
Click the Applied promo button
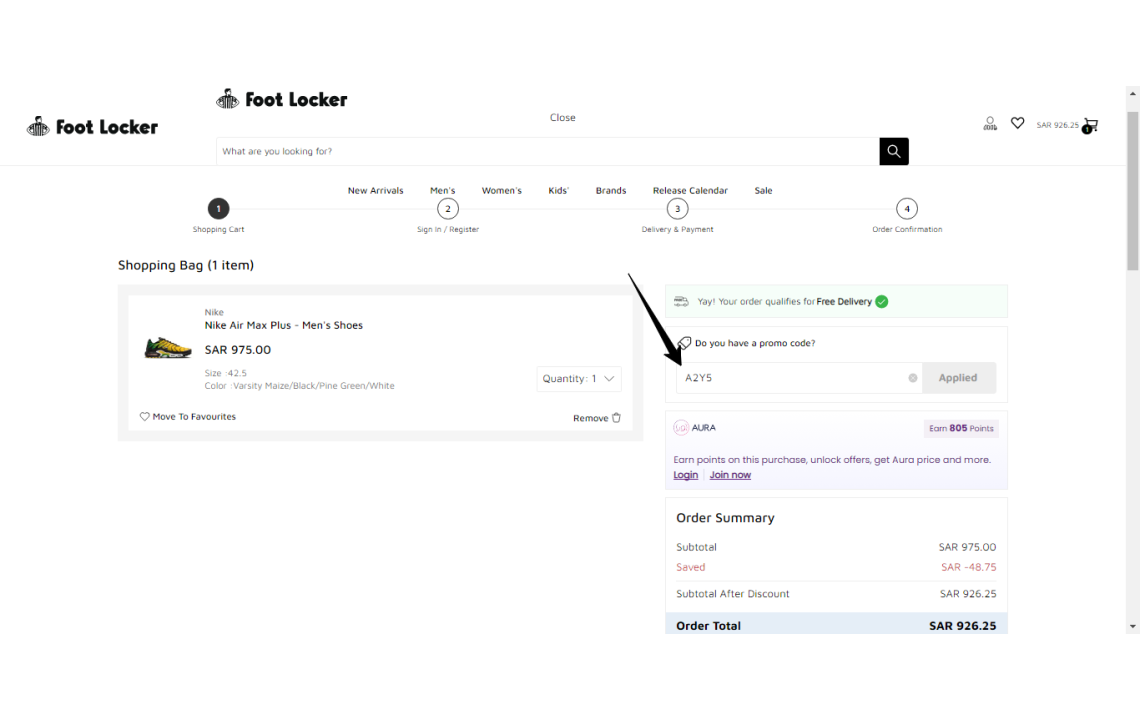pos(959,378)
